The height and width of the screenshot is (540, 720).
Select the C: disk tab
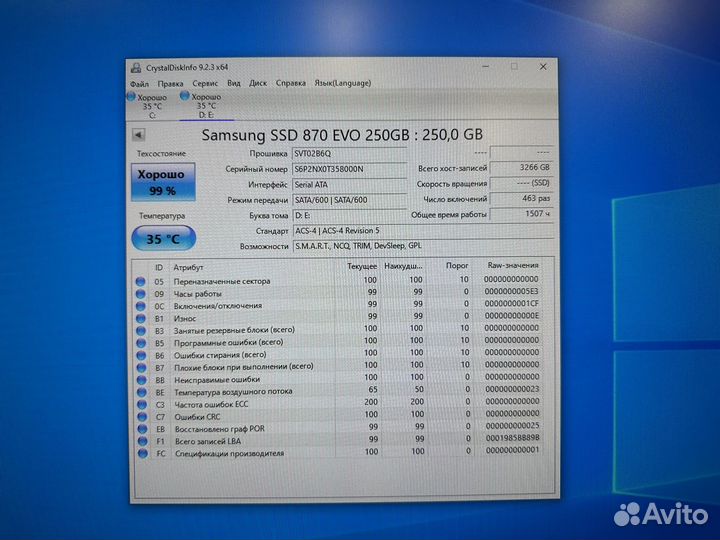(x=152, y=106)
